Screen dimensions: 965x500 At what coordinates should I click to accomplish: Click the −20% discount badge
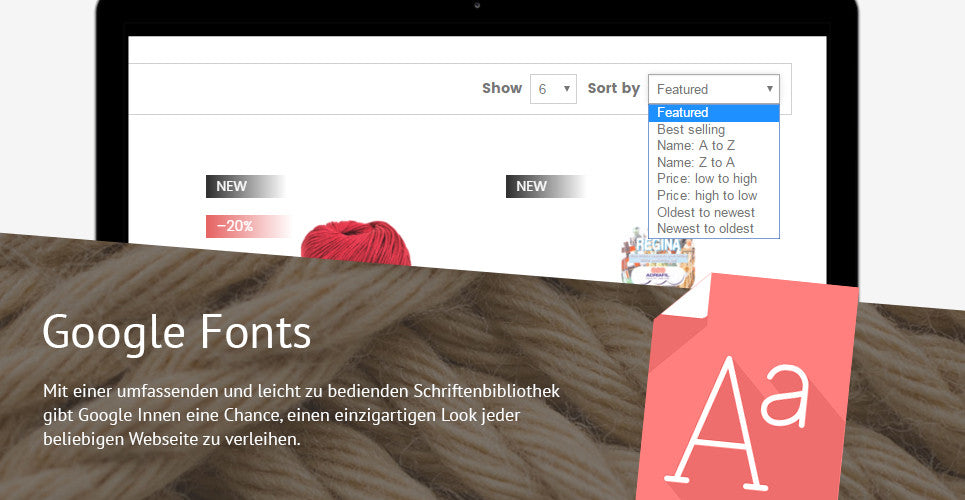248,226
